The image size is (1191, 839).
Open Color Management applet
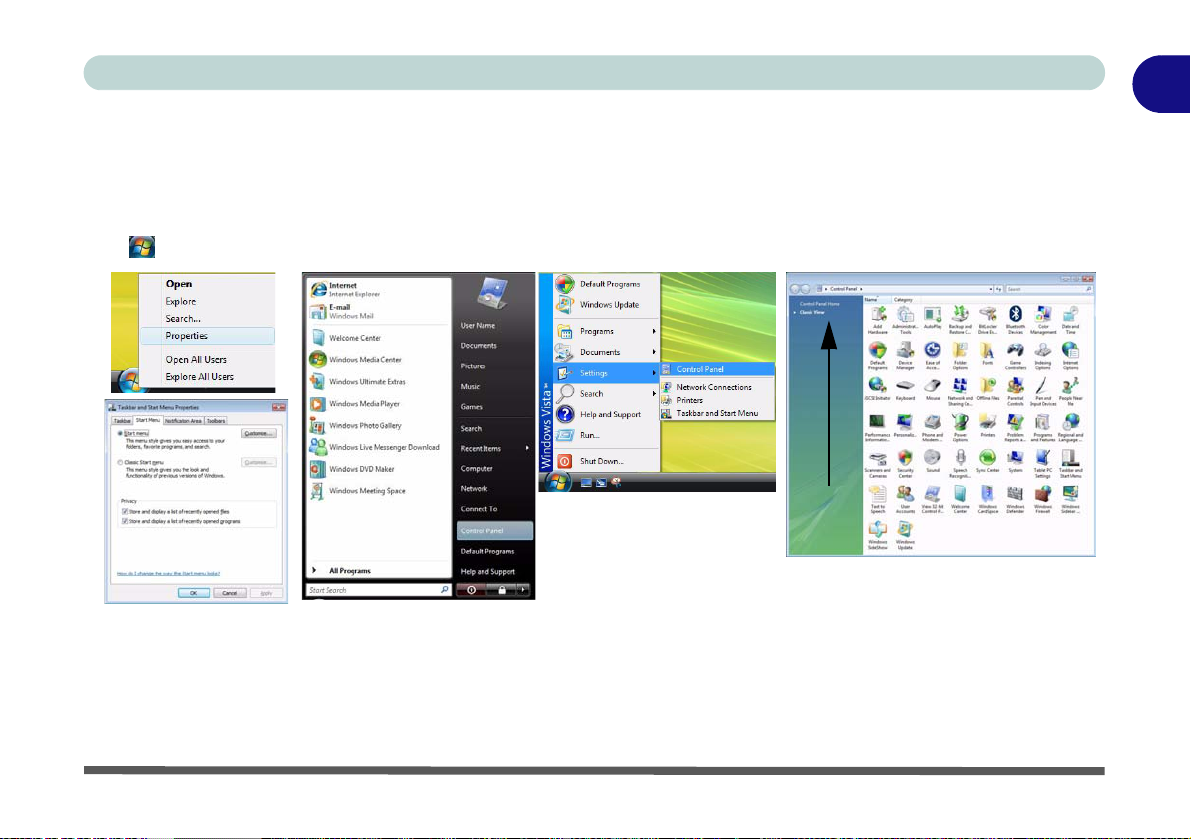click(1043, 320)
